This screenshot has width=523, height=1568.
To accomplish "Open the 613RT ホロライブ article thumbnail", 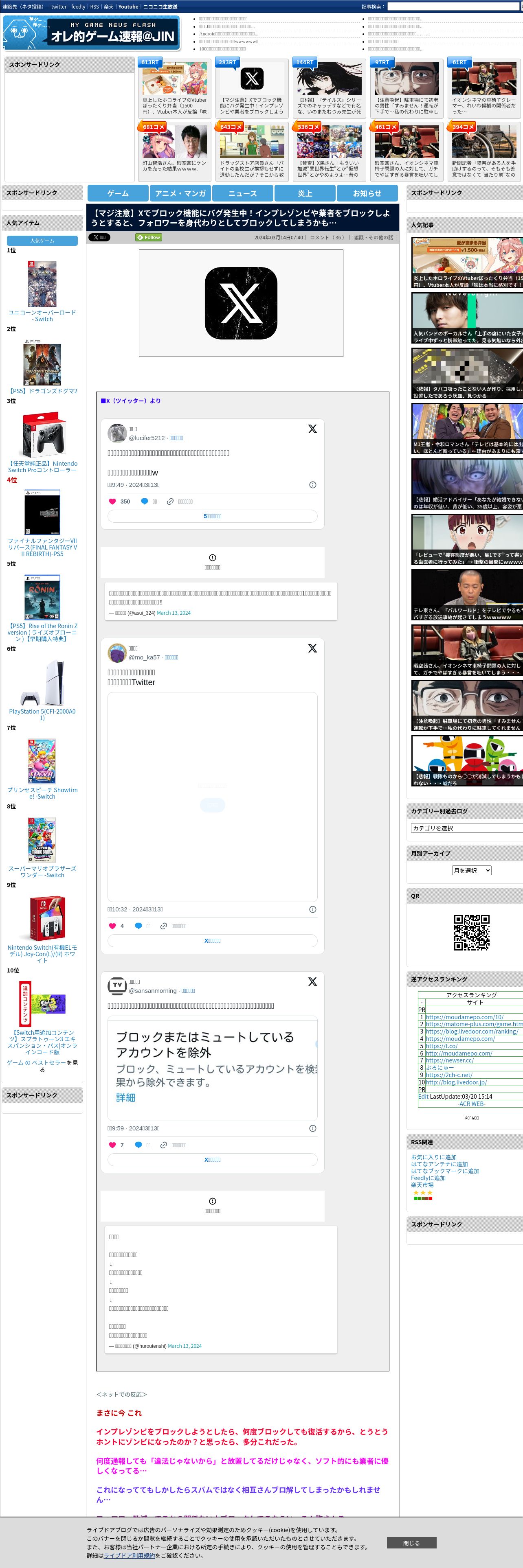I will [x=175, y=79].
